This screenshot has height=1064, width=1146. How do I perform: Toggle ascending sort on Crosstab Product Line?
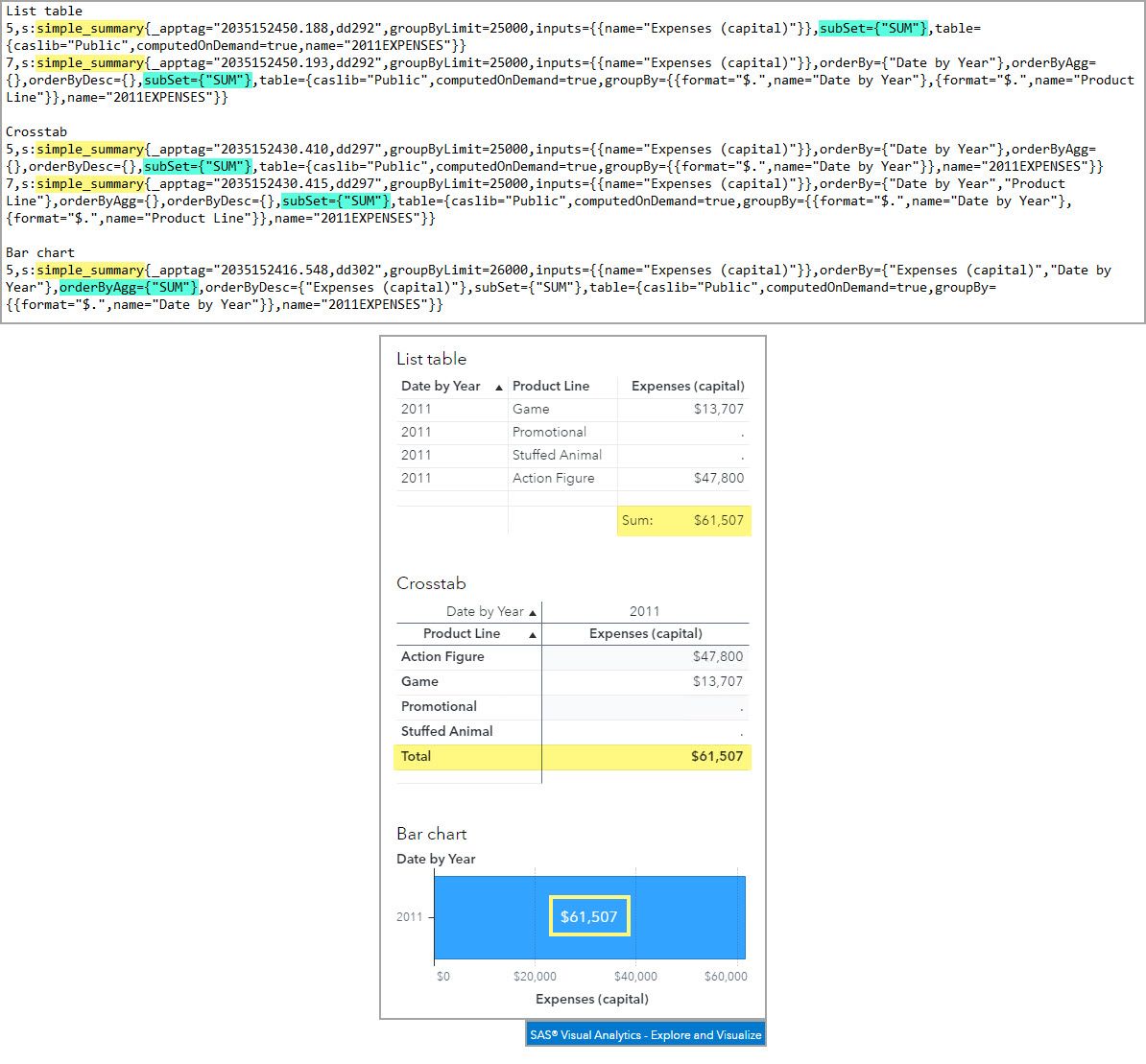(462, 633)
